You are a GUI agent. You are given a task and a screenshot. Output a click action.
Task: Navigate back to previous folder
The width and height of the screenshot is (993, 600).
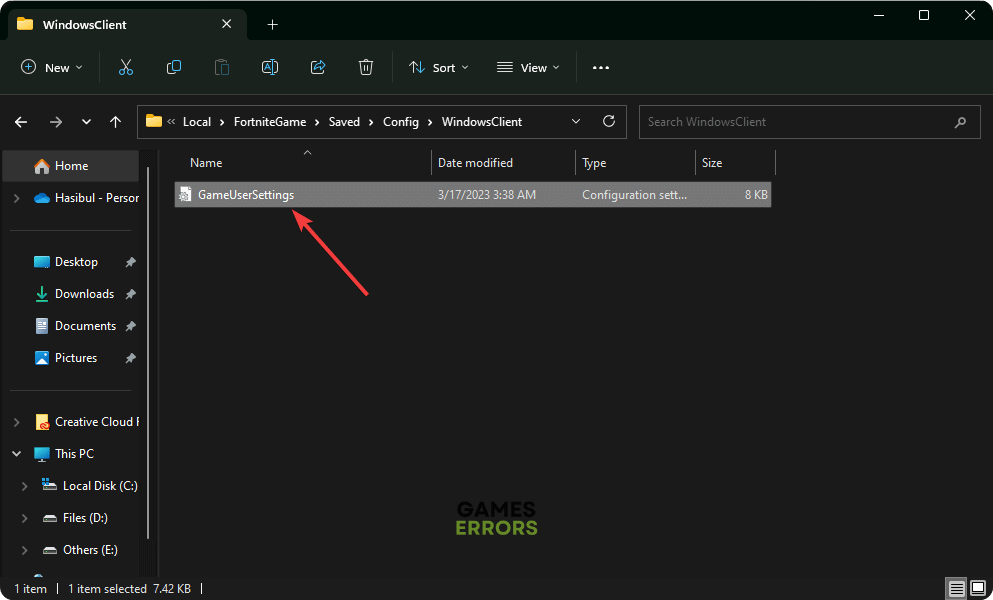(21, 122)
